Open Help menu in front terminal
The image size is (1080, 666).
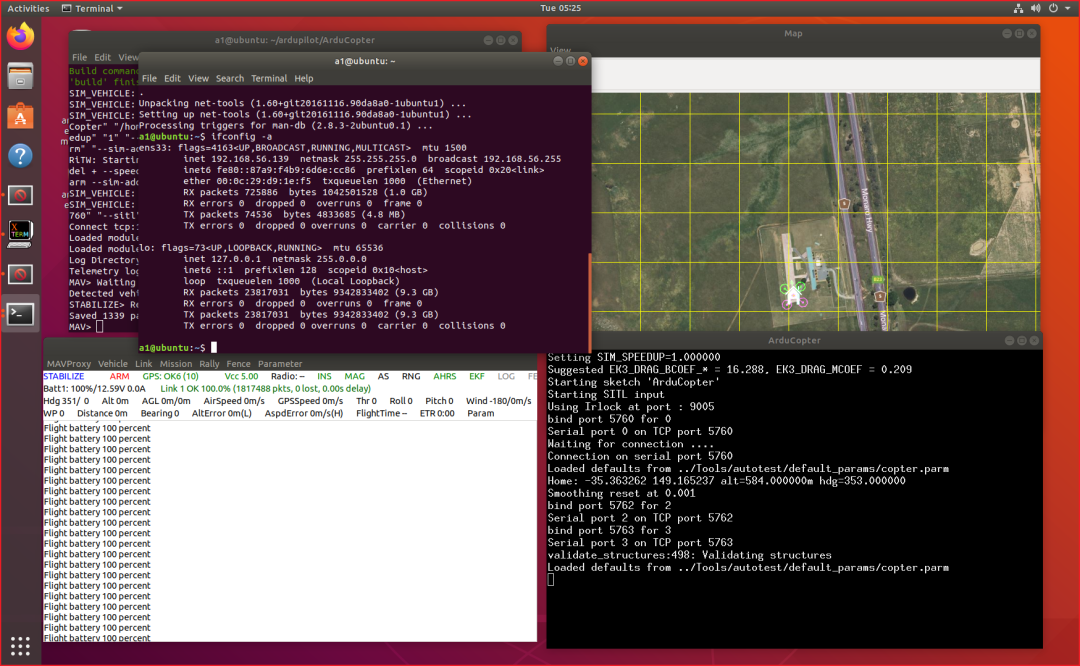coord(304,79)
